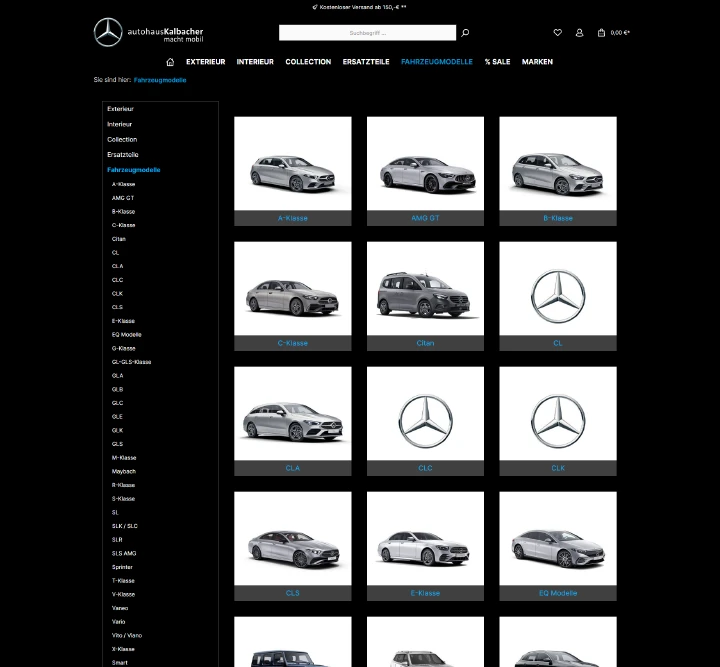Open the E-Klasse car thumbnail
This screenshot has height=667, width=720.
425,538
